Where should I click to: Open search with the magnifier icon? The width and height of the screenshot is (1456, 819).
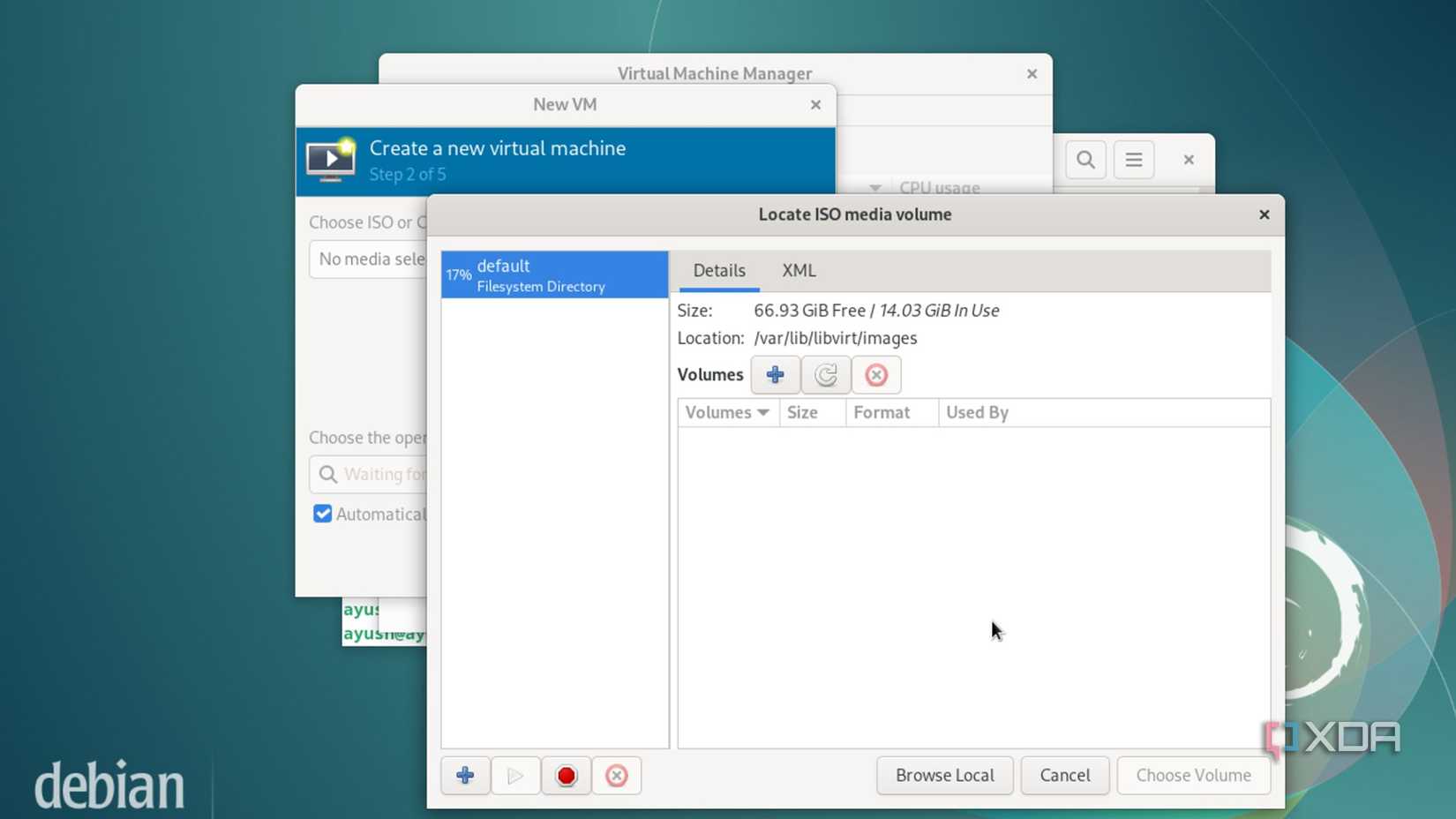point(1084,160)
